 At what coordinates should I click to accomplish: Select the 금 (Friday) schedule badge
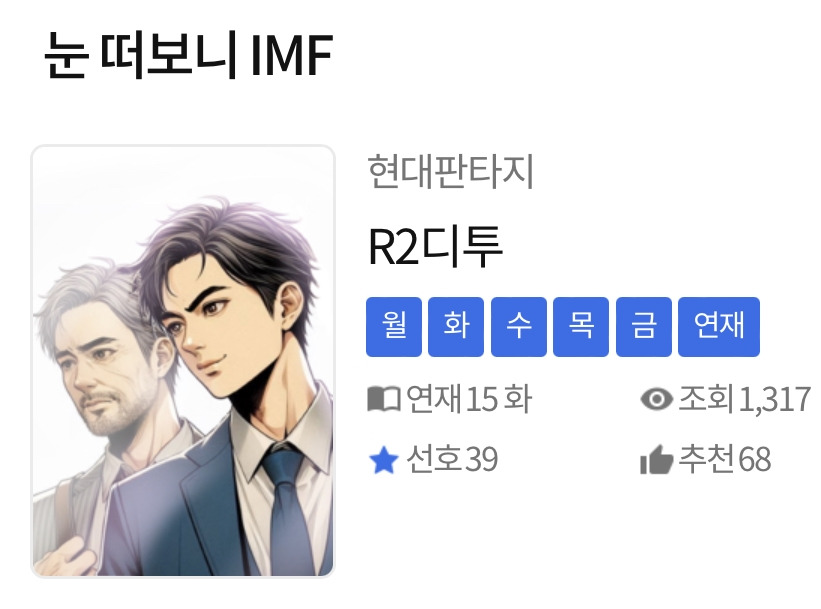[x=644, y=327]
